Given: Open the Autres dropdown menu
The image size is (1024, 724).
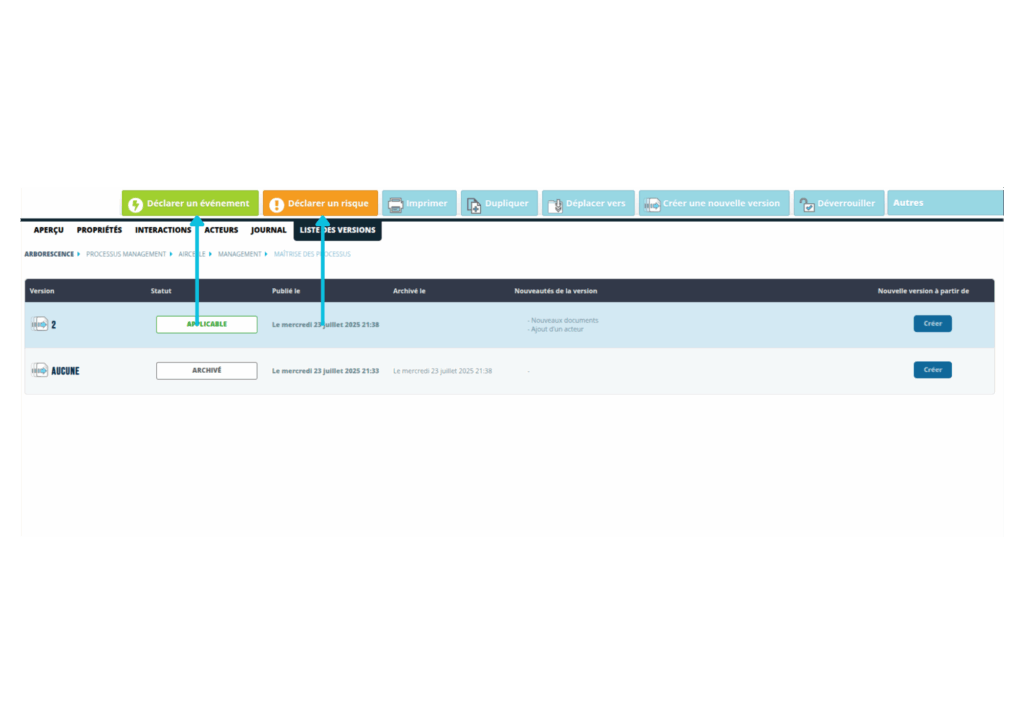Looking at the screenshot, I should (x=944, y=203).
